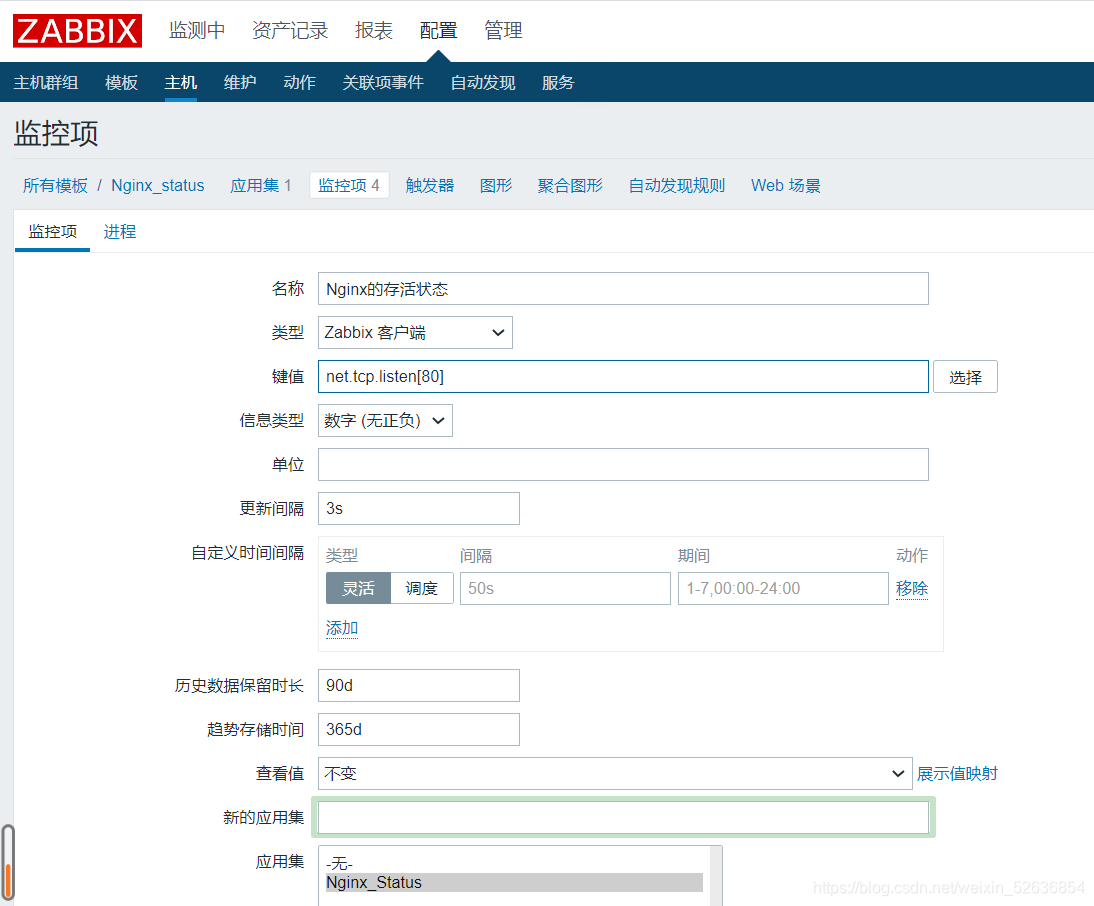The width and height of the screenshot is (1094, 906).
Task: Click 添加 to add custom interval
Action: click(x=342, y=628)
